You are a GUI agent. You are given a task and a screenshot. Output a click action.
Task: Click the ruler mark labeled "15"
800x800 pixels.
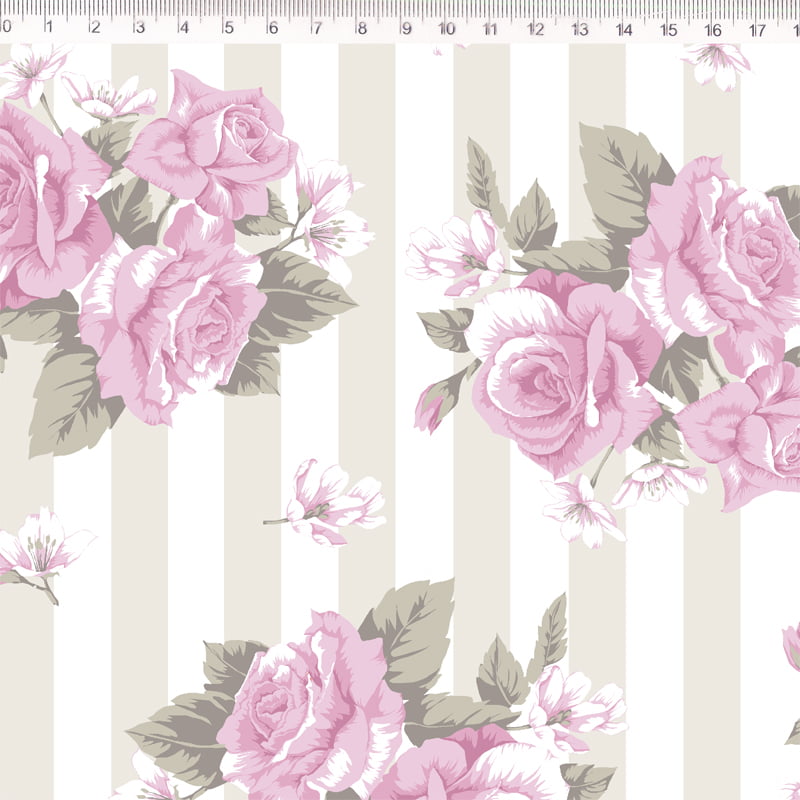pyautogui.click(x=668, y=30)
